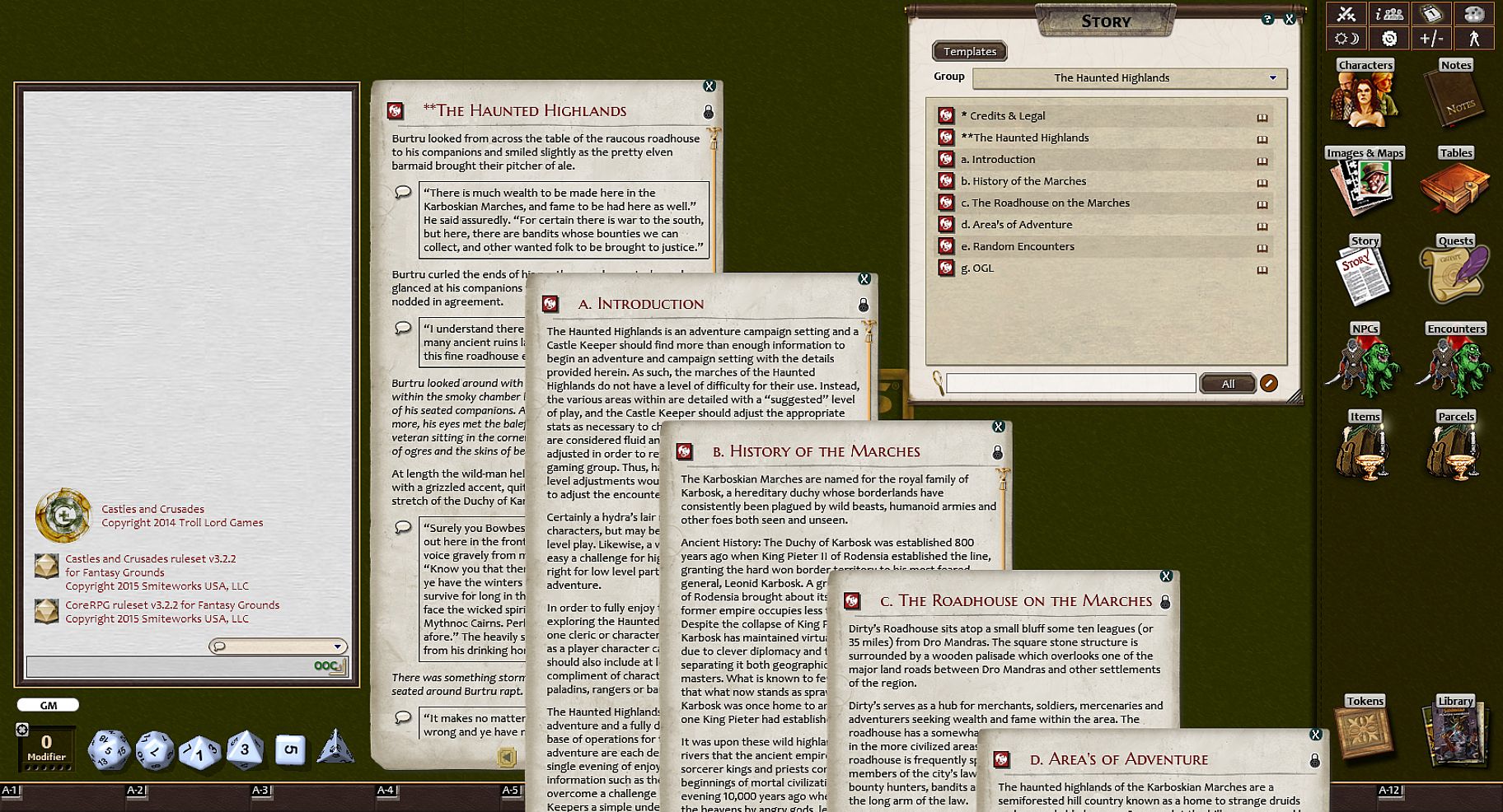Click the previous-page arrow in Haunted Highlands

tap(508, 757)
